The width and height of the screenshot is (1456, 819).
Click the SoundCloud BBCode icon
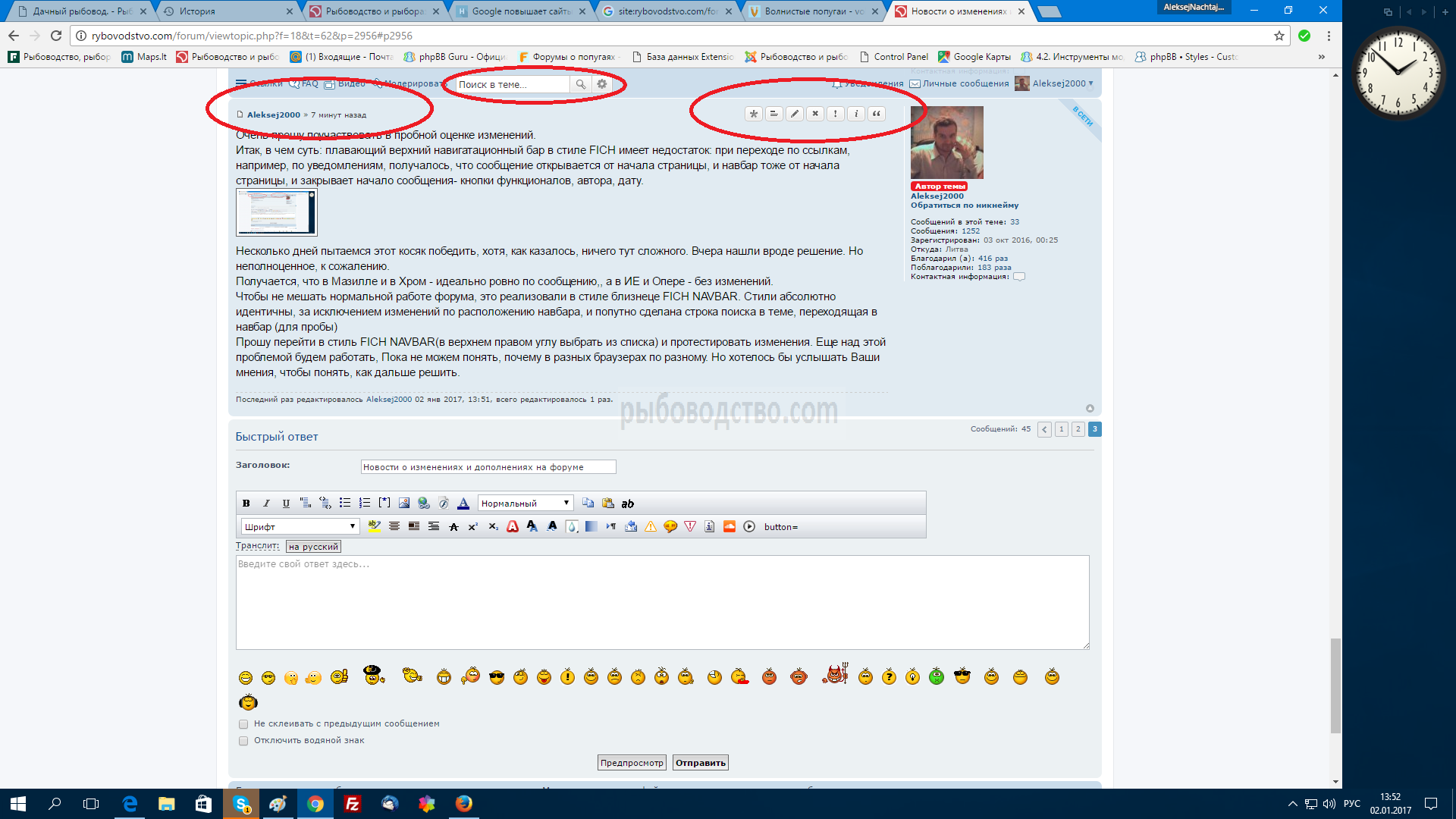[x=730, y=526]
